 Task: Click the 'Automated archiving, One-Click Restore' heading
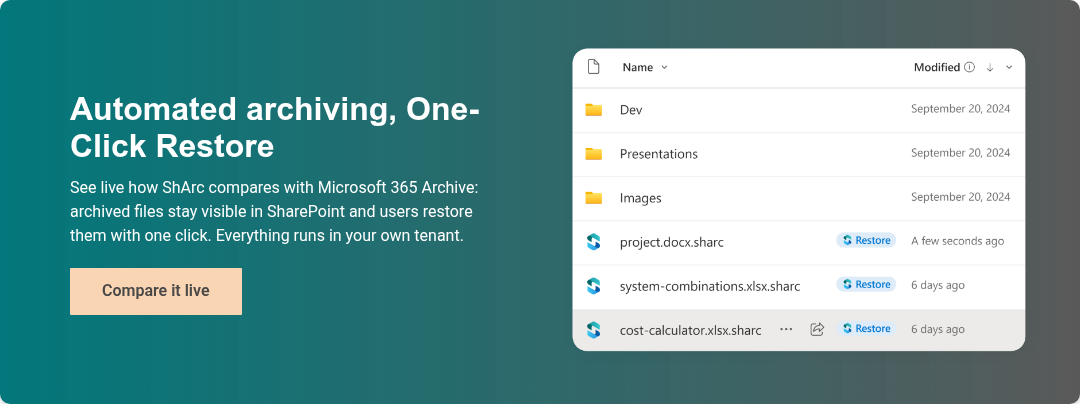[274, 127]
